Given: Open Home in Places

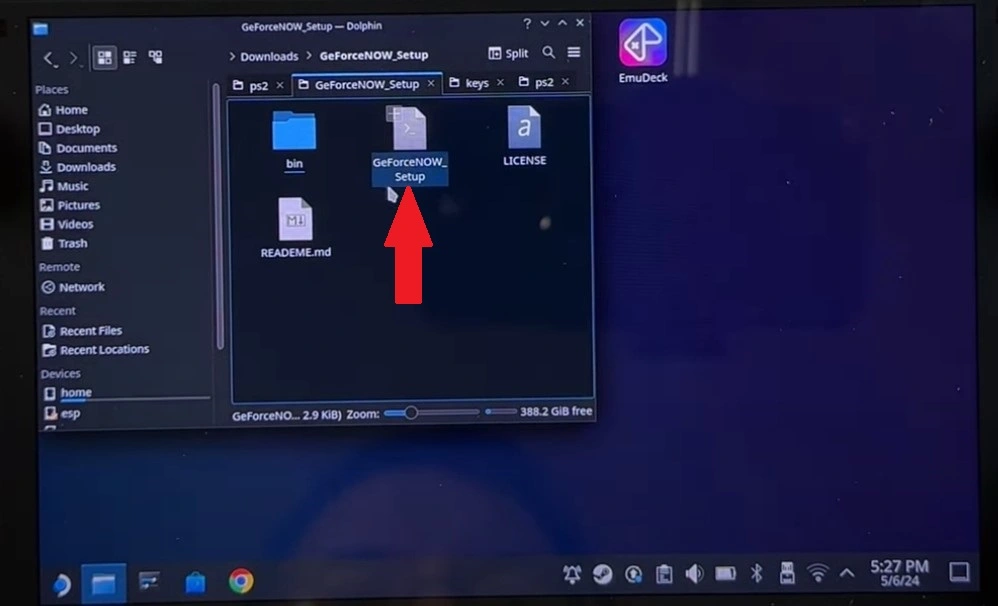Looking at the screenshot, I should point(63,110).
